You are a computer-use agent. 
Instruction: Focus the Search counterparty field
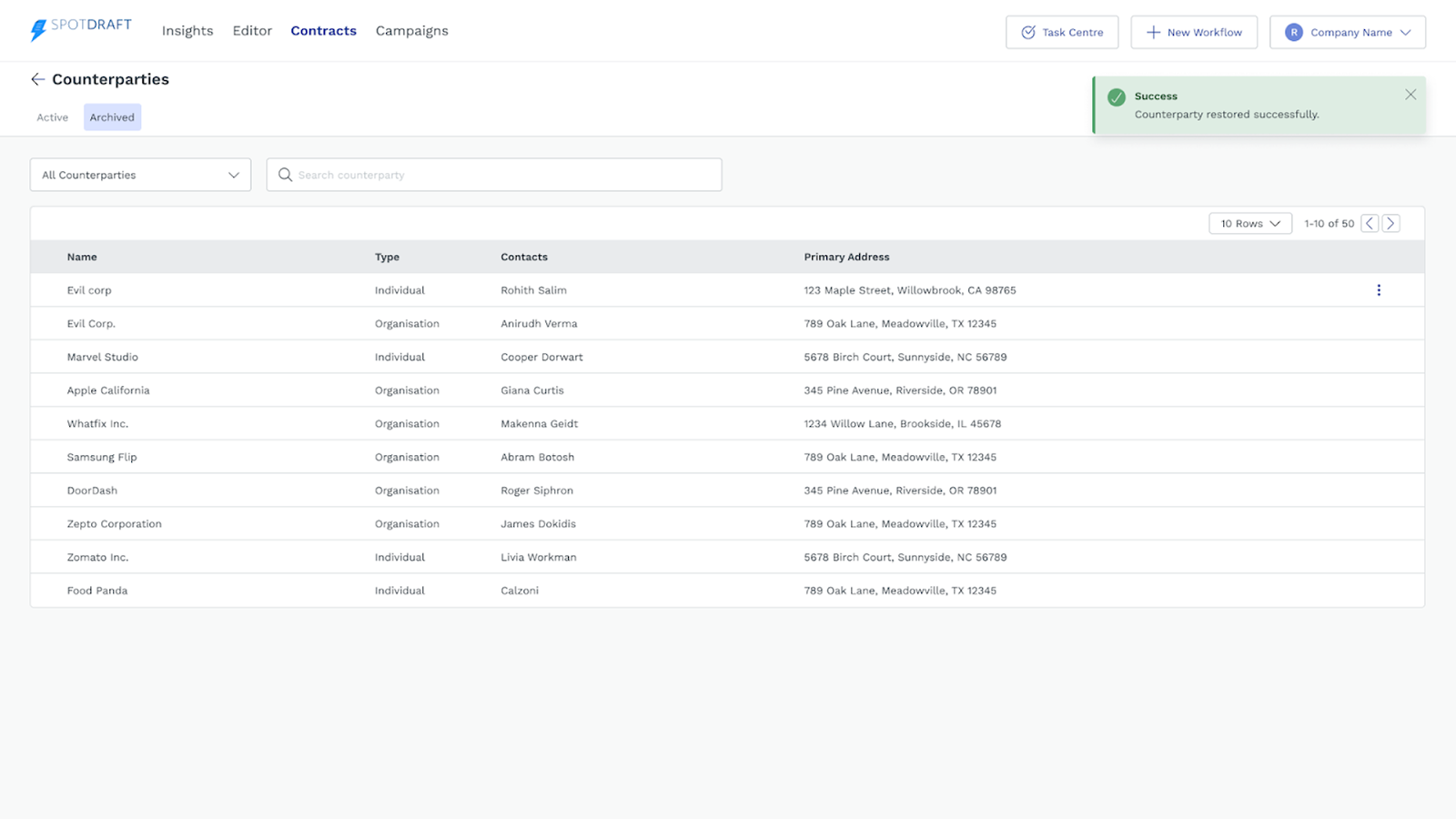(x=494, y=175)
